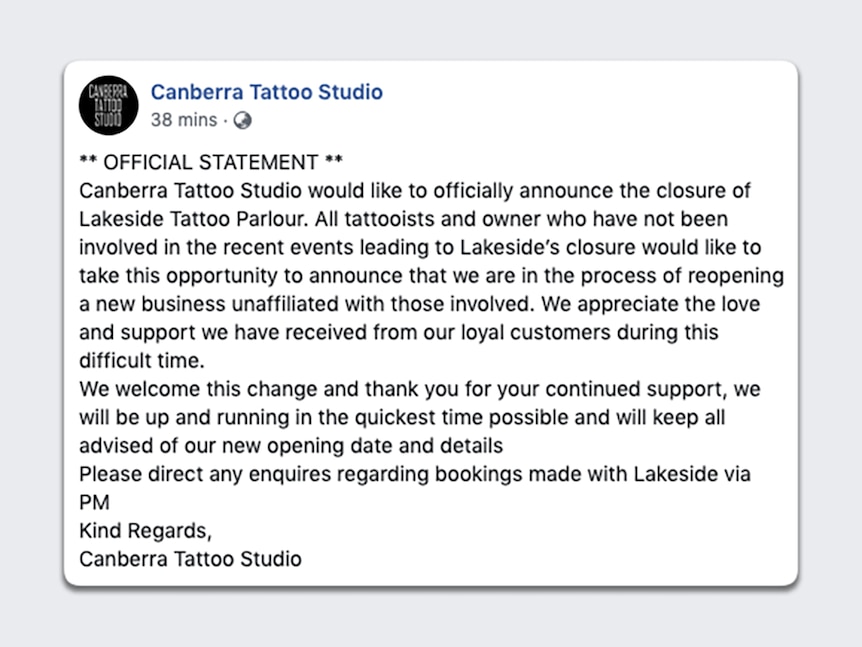Click the "Please direct any enquires" line

pyautogui.click(x=415, y=474)
